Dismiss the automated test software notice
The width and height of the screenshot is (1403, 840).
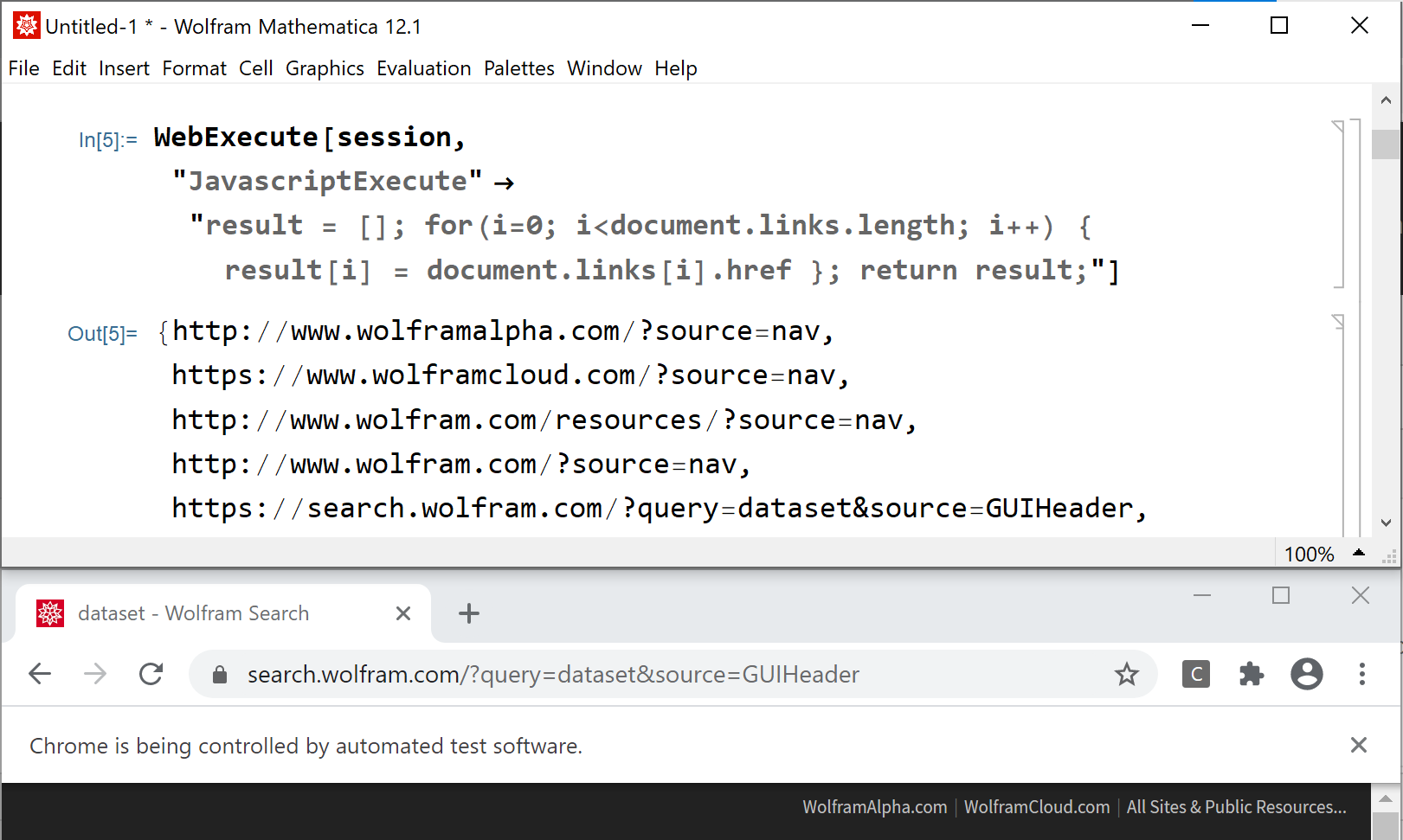coord(1358,745)
